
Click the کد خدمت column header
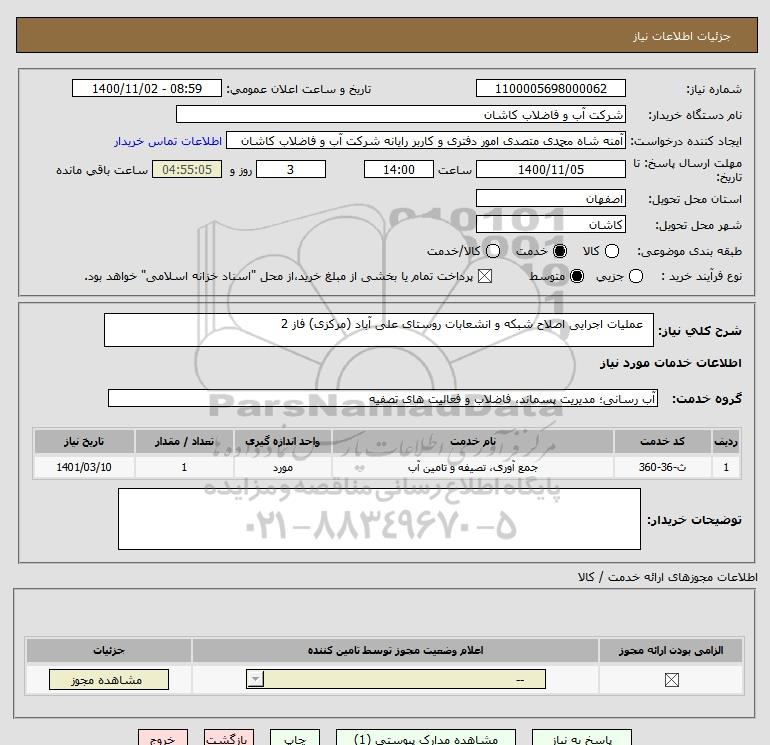662,441
